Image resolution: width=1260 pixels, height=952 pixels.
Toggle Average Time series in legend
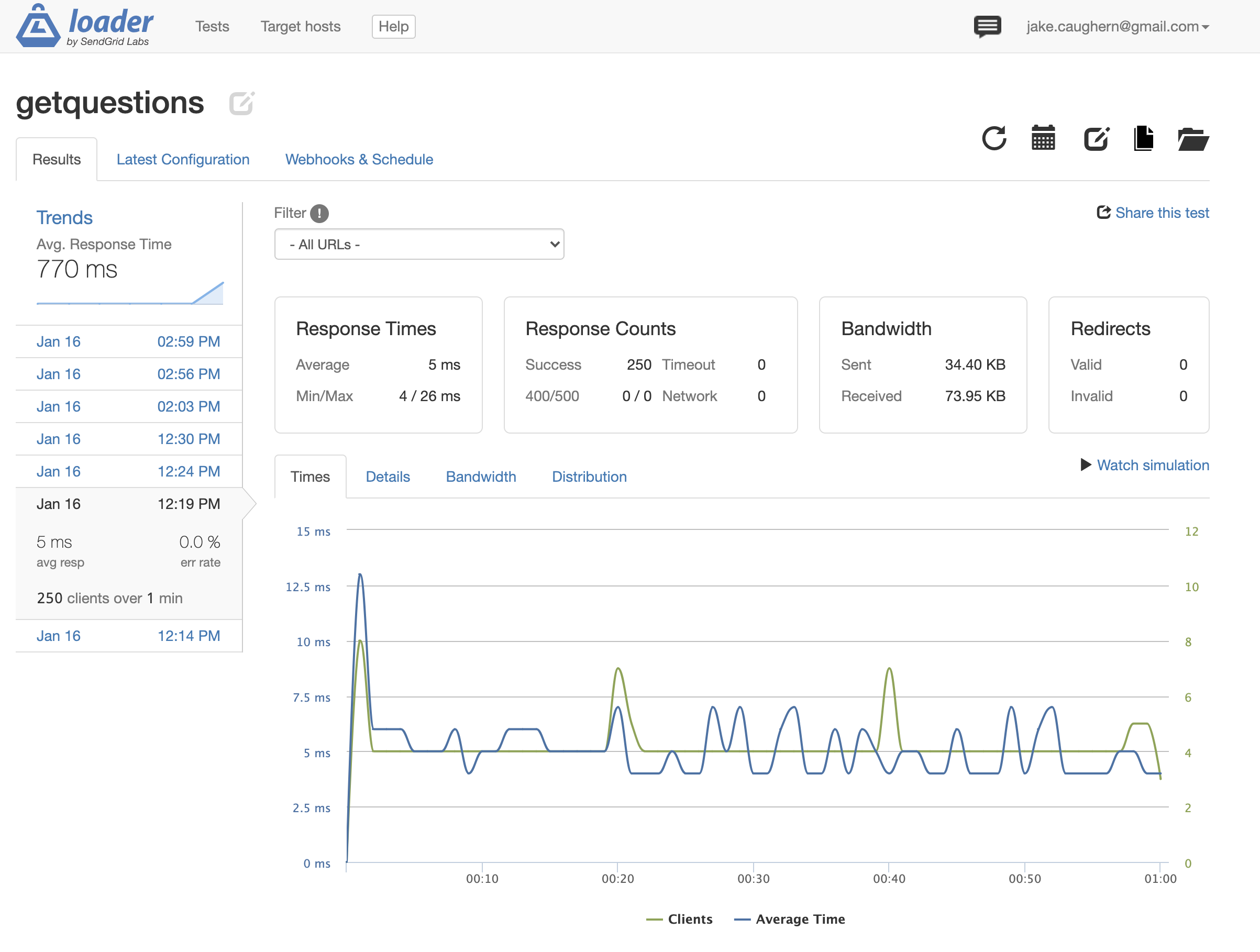[790, 919]
